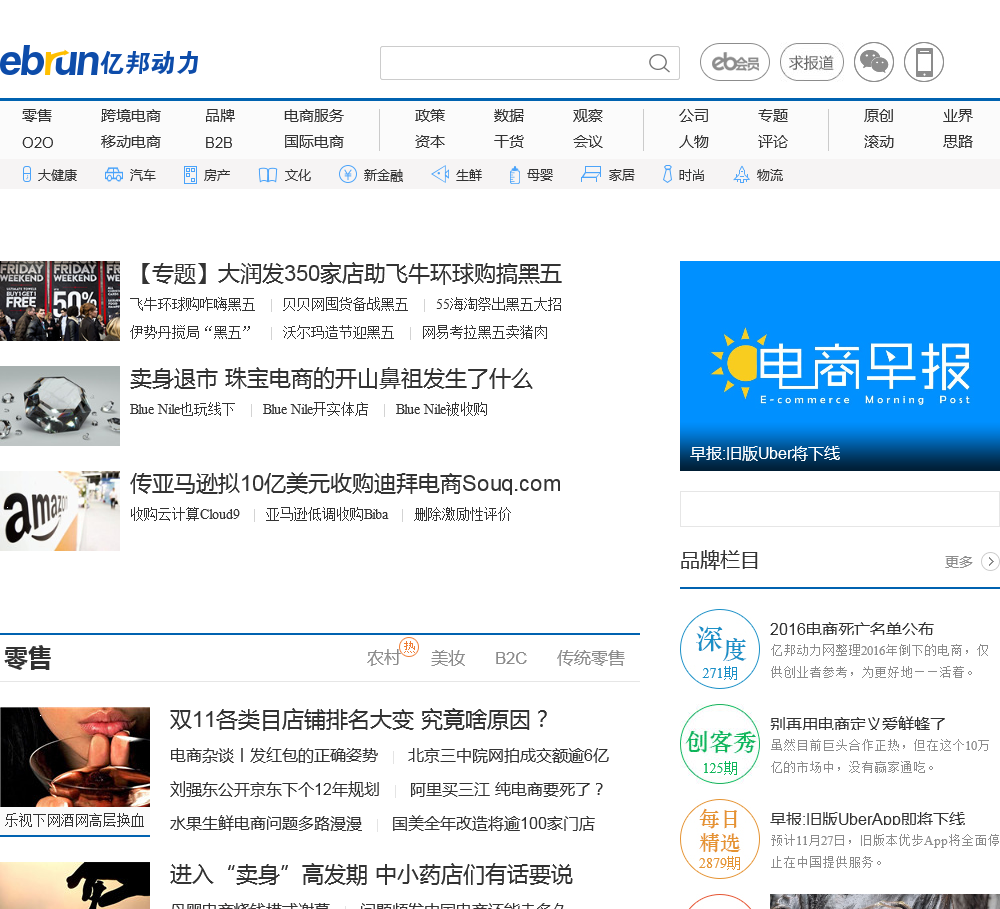Select the 物流 logistics icon
This screenshot has height=909, width=1000.
742,175
